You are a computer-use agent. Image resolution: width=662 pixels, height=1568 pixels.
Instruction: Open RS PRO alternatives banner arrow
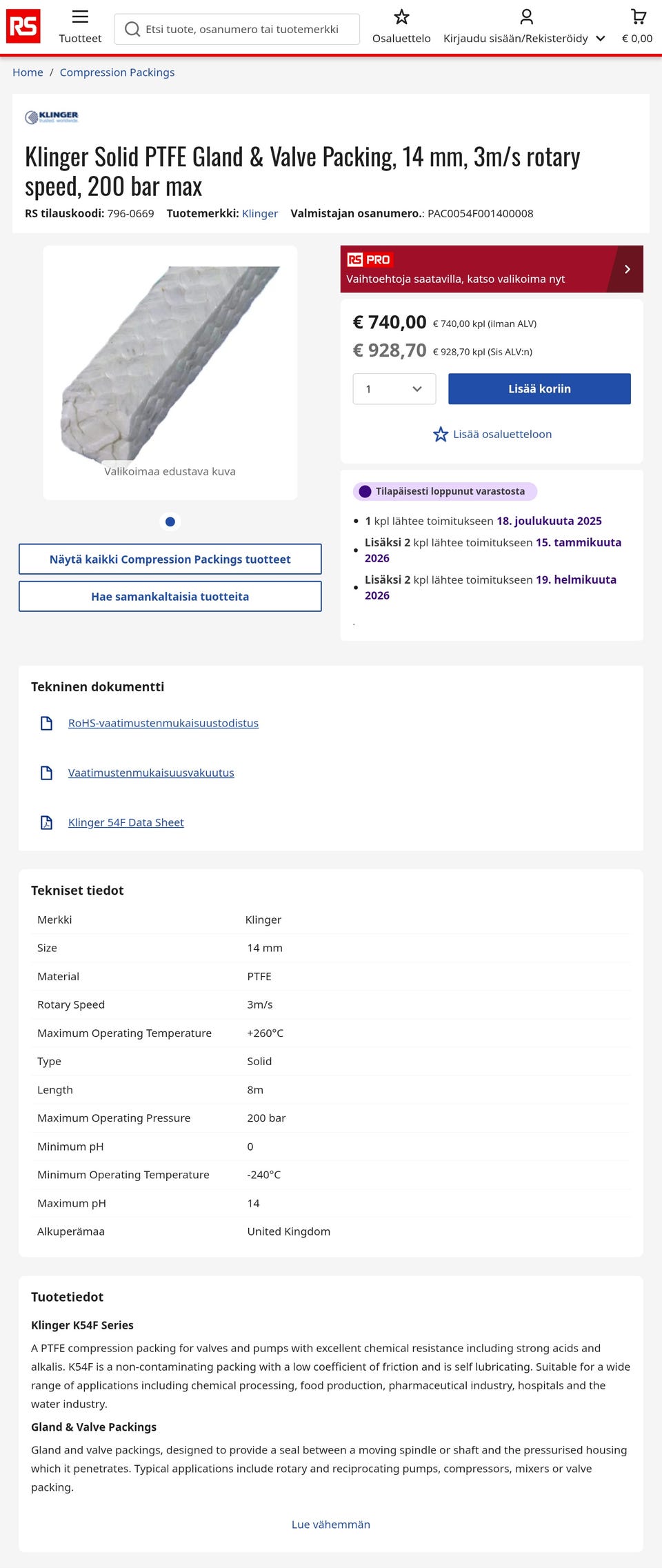(627, 269)
